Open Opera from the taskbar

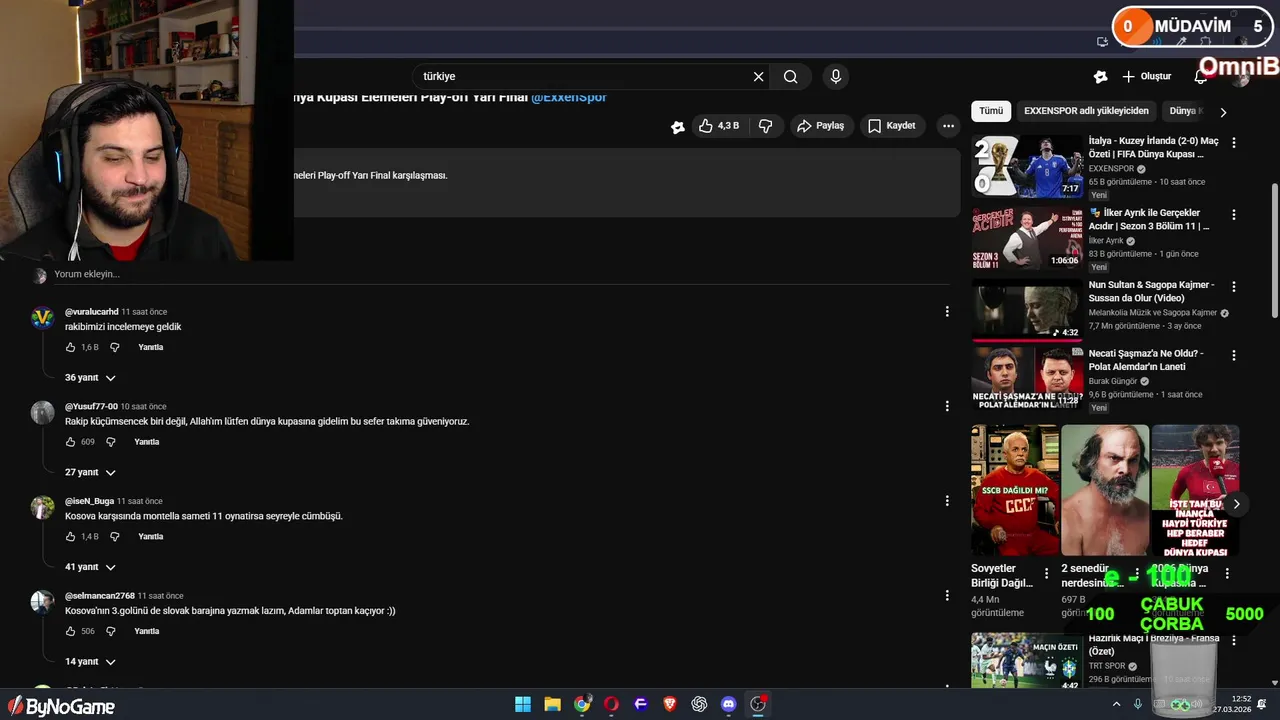coord(611,704)
